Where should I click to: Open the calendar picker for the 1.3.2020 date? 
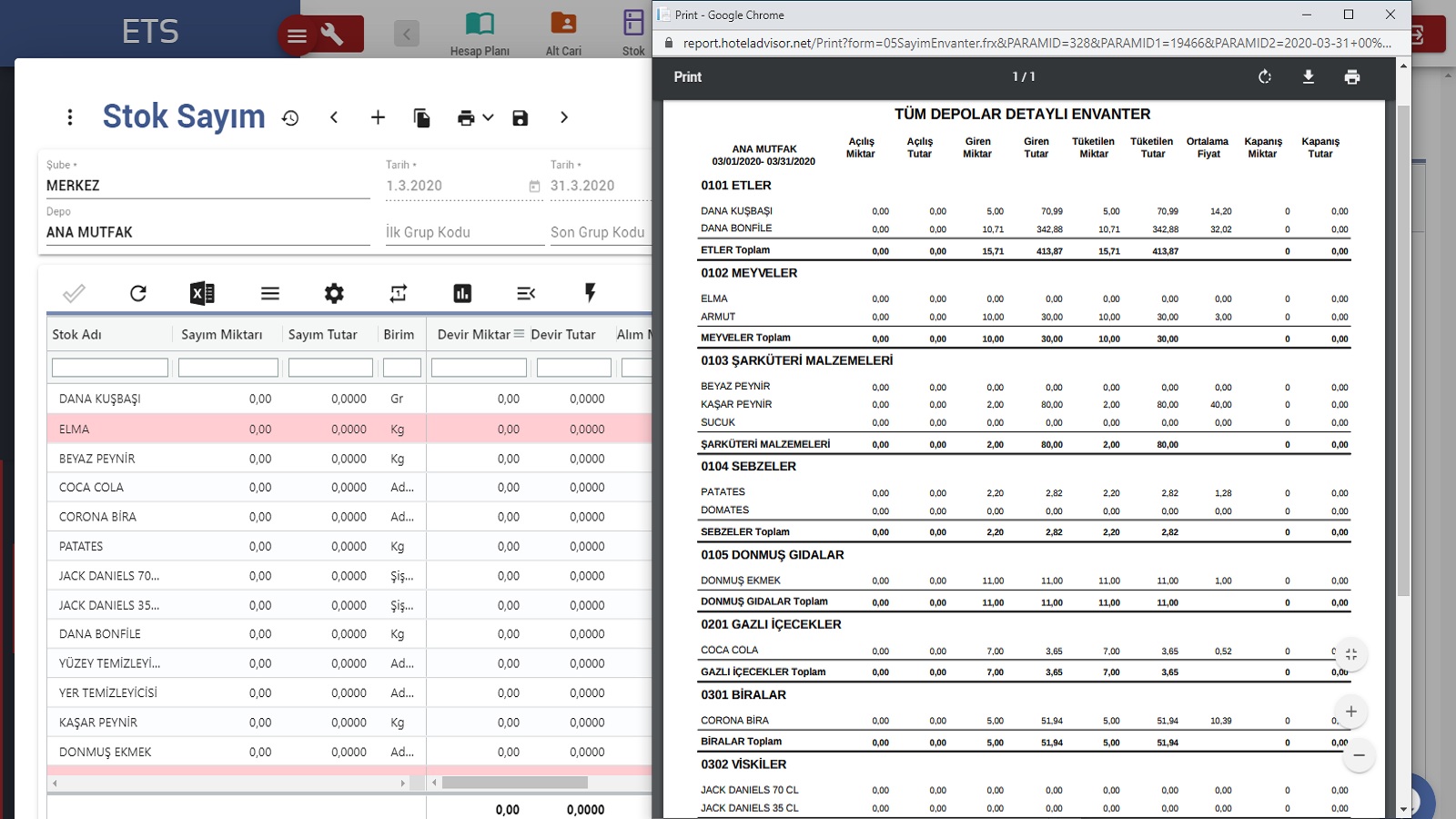pyautogui.click(x=535, y=187)
